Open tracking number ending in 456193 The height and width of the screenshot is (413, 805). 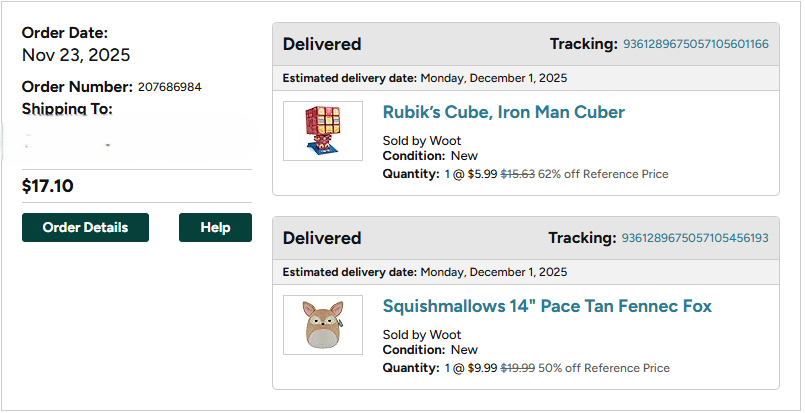695,238
